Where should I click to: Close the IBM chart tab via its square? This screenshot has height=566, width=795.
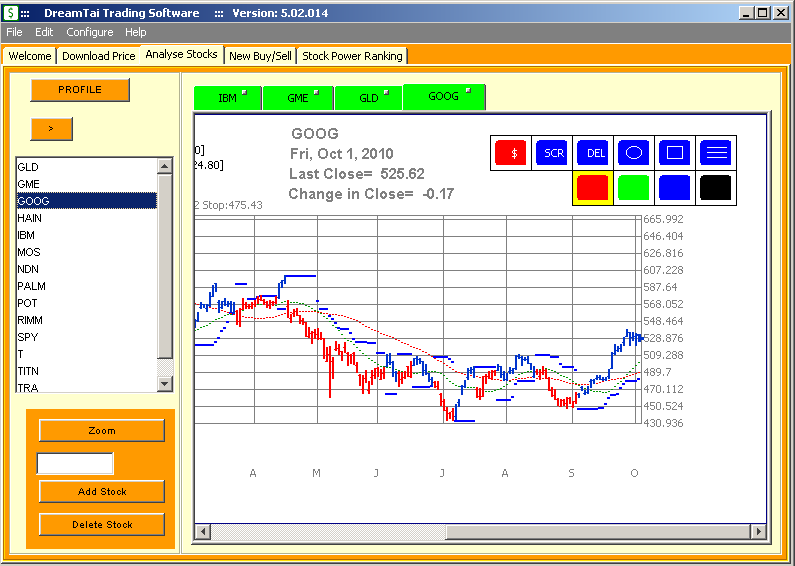click(x=244, y=92)
